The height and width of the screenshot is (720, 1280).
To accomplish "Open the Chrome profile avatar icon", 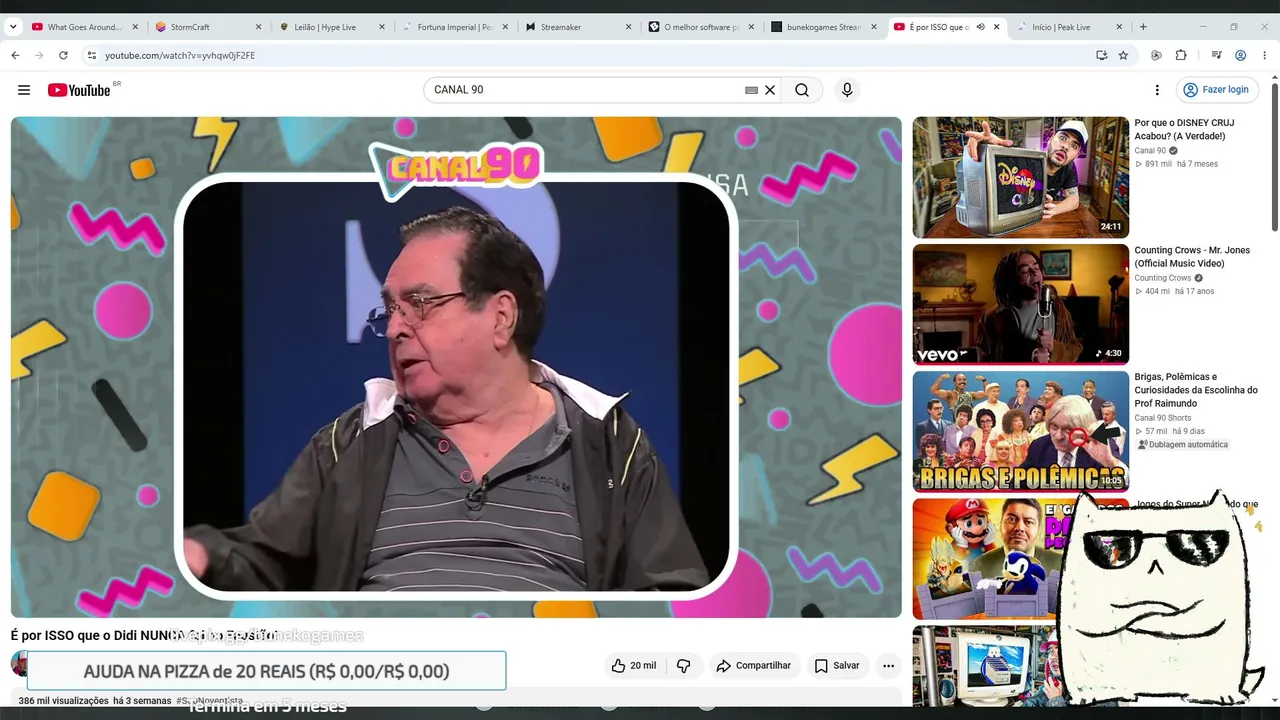I will (x=1241, y=56).
